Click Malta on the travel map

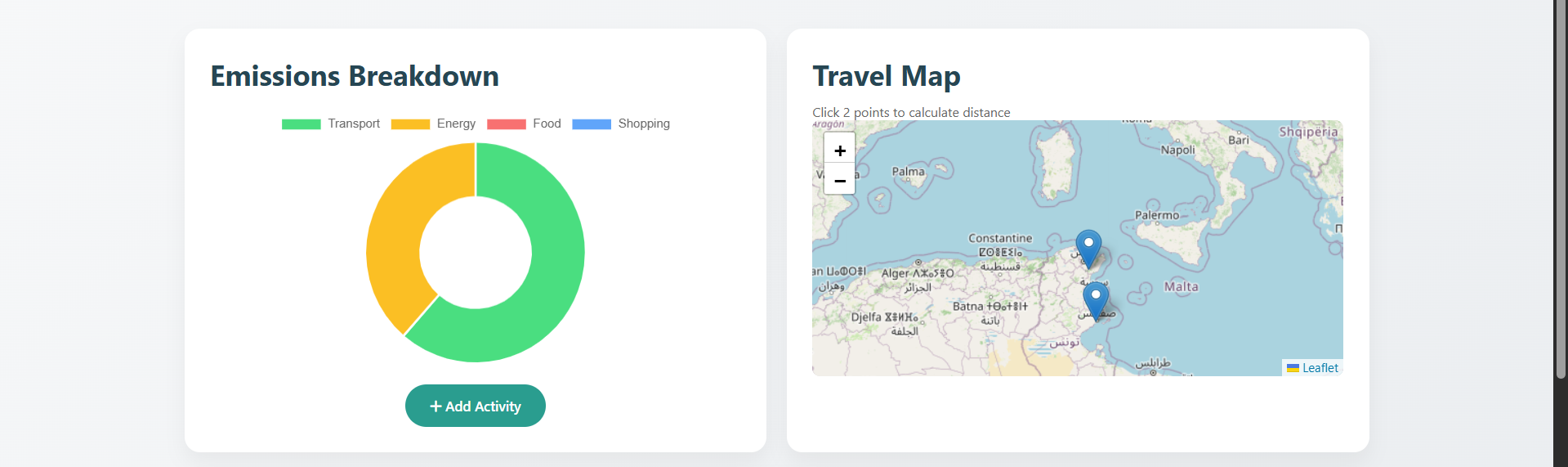click(1181, 287)
